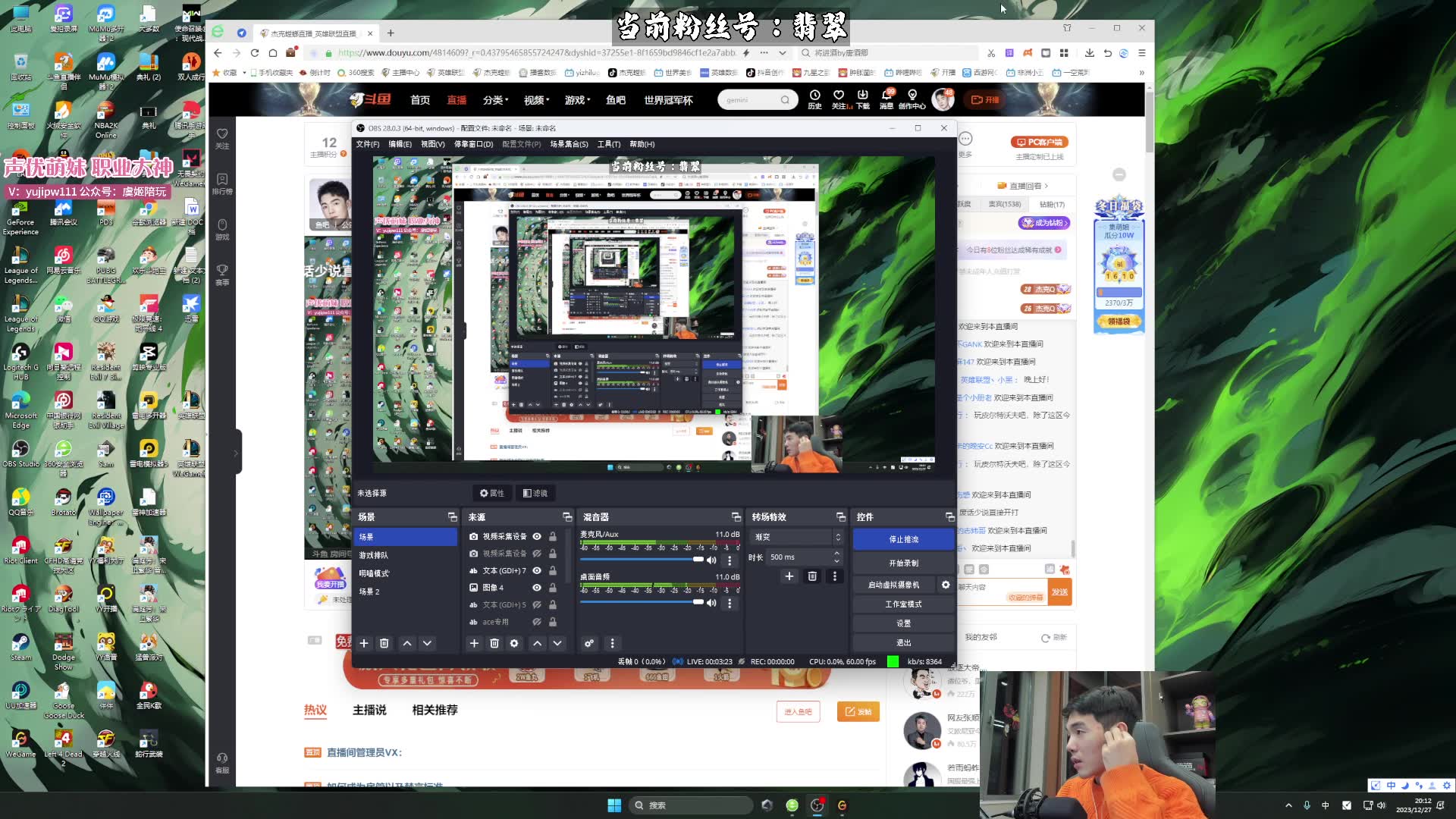Delete selected source with sources trash icon

(x=494, y=643)
